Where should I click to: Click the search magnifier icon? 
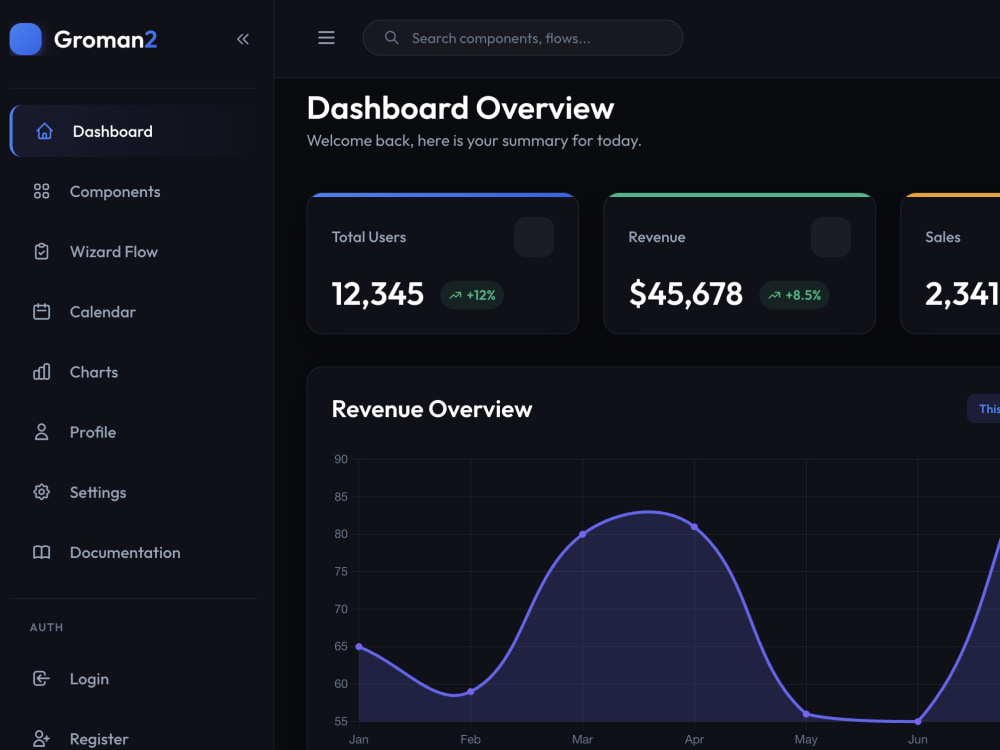(x=392, y=38)
